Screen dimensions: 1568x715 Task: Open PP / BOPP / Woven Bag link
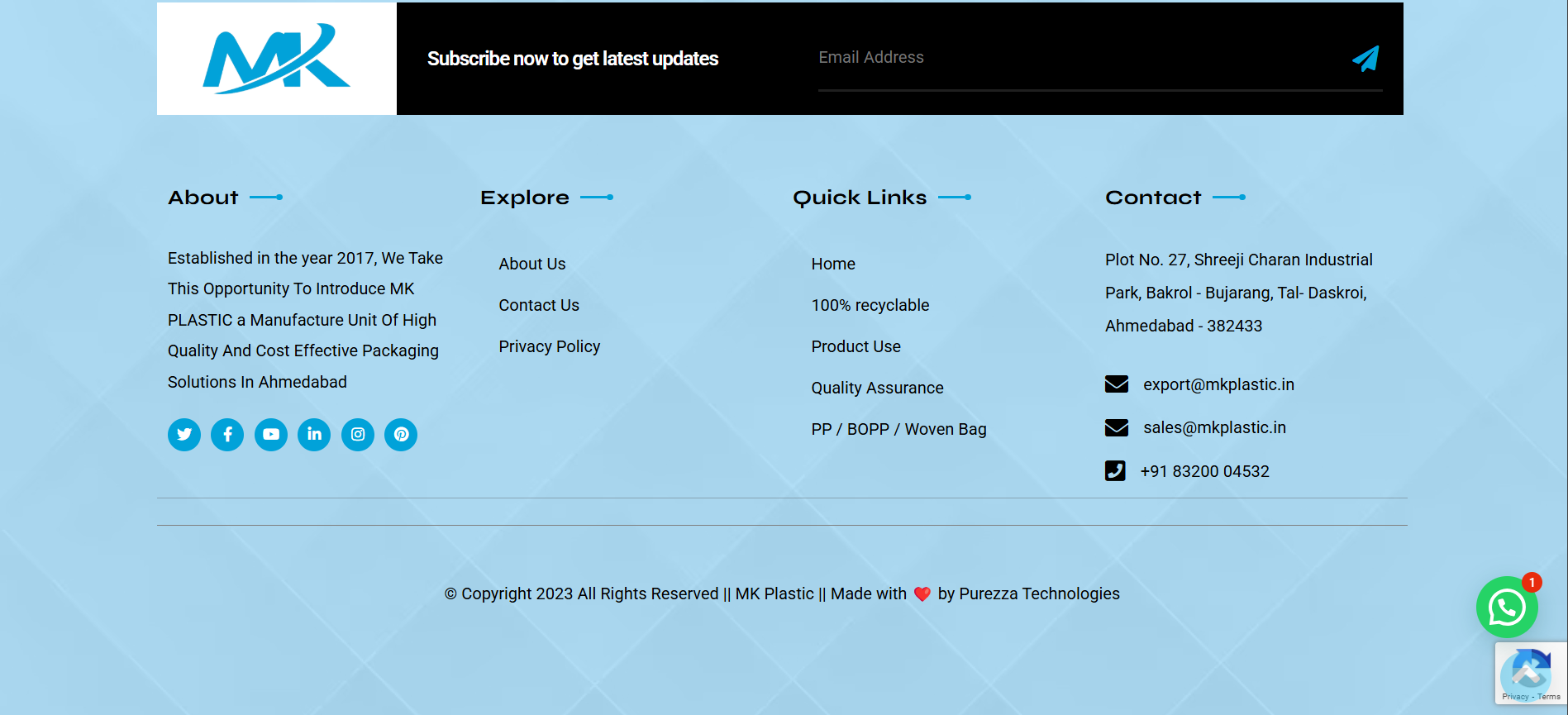(899, 429)
